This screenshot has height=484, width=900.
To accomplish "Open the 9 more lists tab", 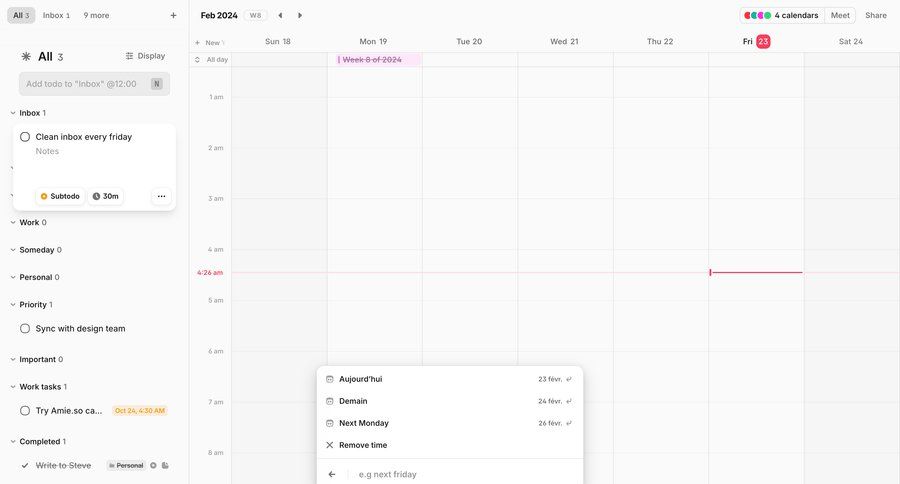I will [96, 16].
